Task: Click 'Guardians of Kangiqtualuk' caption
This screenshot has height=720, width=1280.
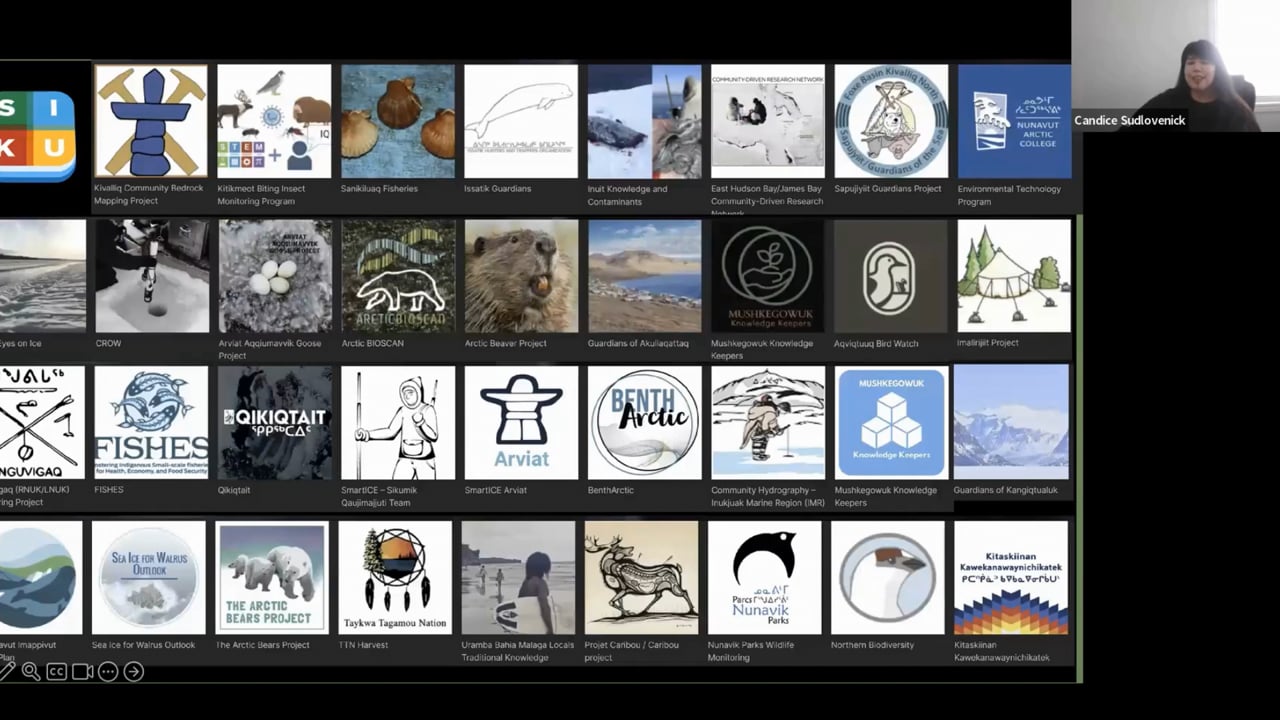Action: [x=1005, y=490]
